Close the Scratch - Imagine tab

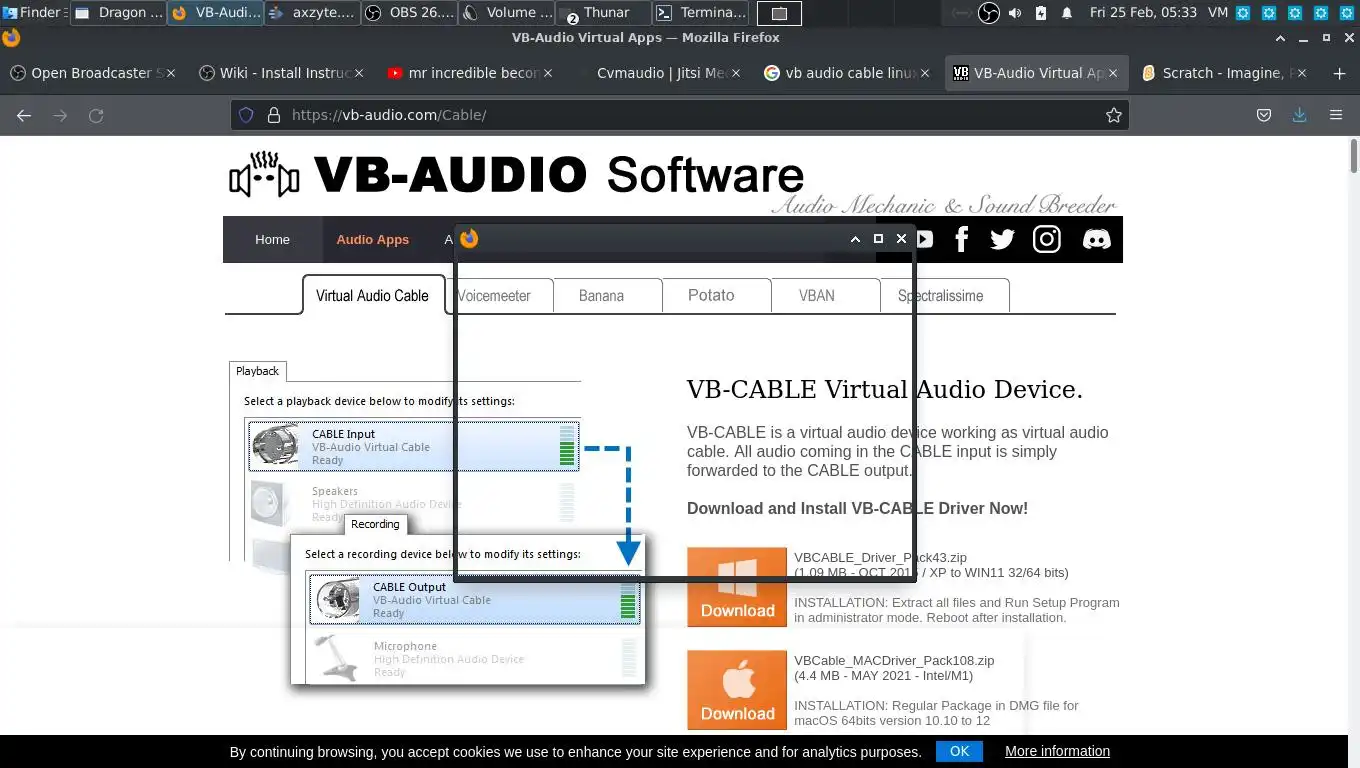(1304, 73)
